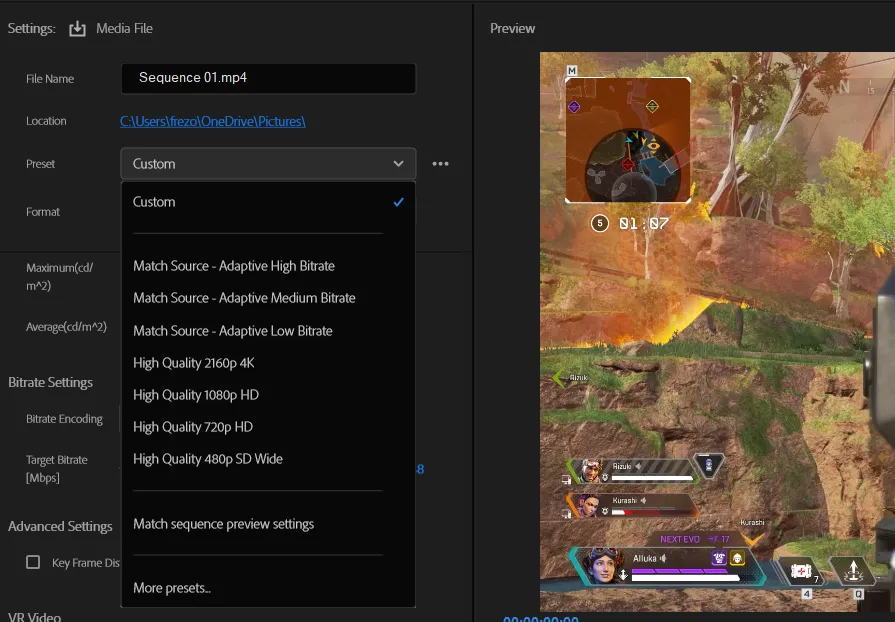Click the Advanced Settings section header

coord(60,526)
